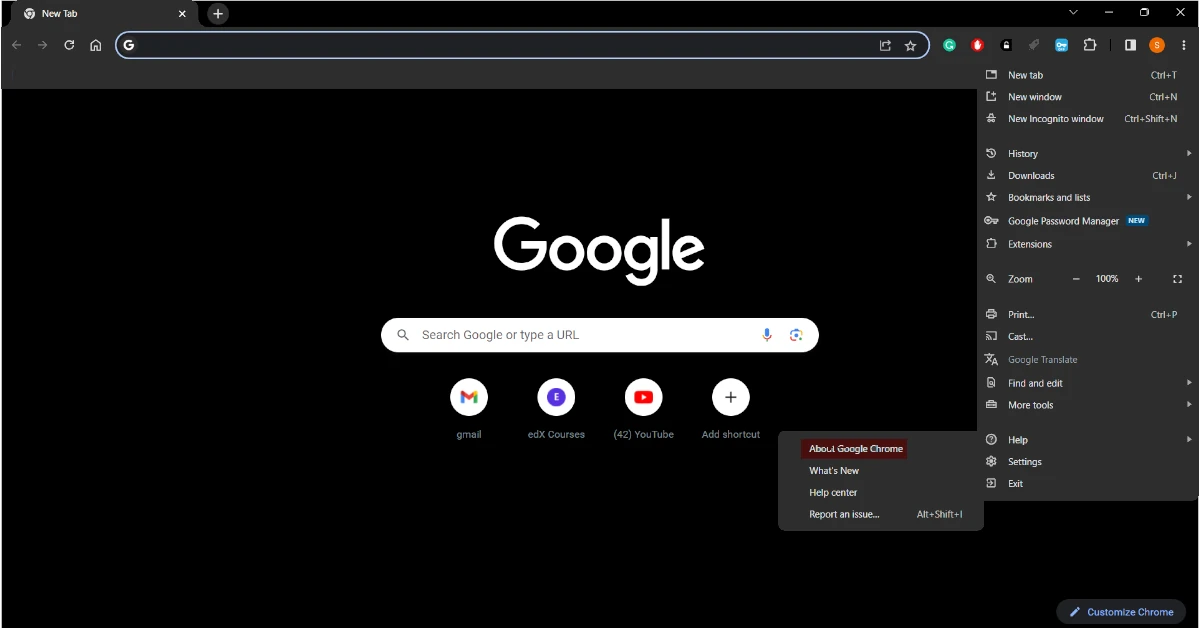Image resolution: width=1200 pixels, height=628 pixels.
Task: Select New tab menu item
Action: 1088,75
